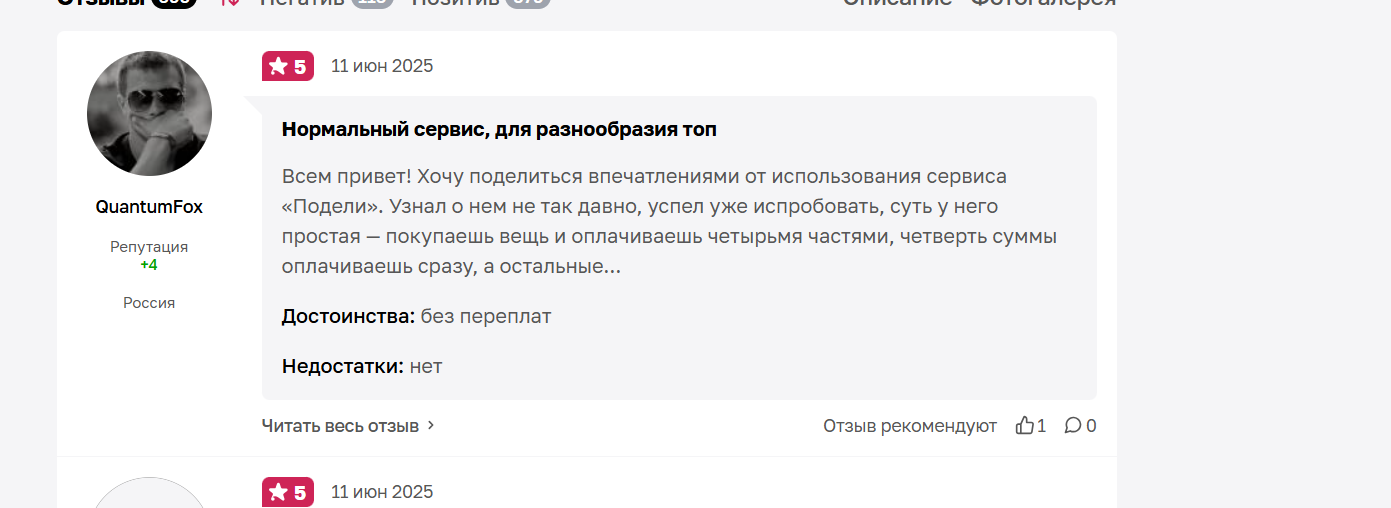Filter reviews by Позитив tab

pyautogui.click(x=455, y=3)
